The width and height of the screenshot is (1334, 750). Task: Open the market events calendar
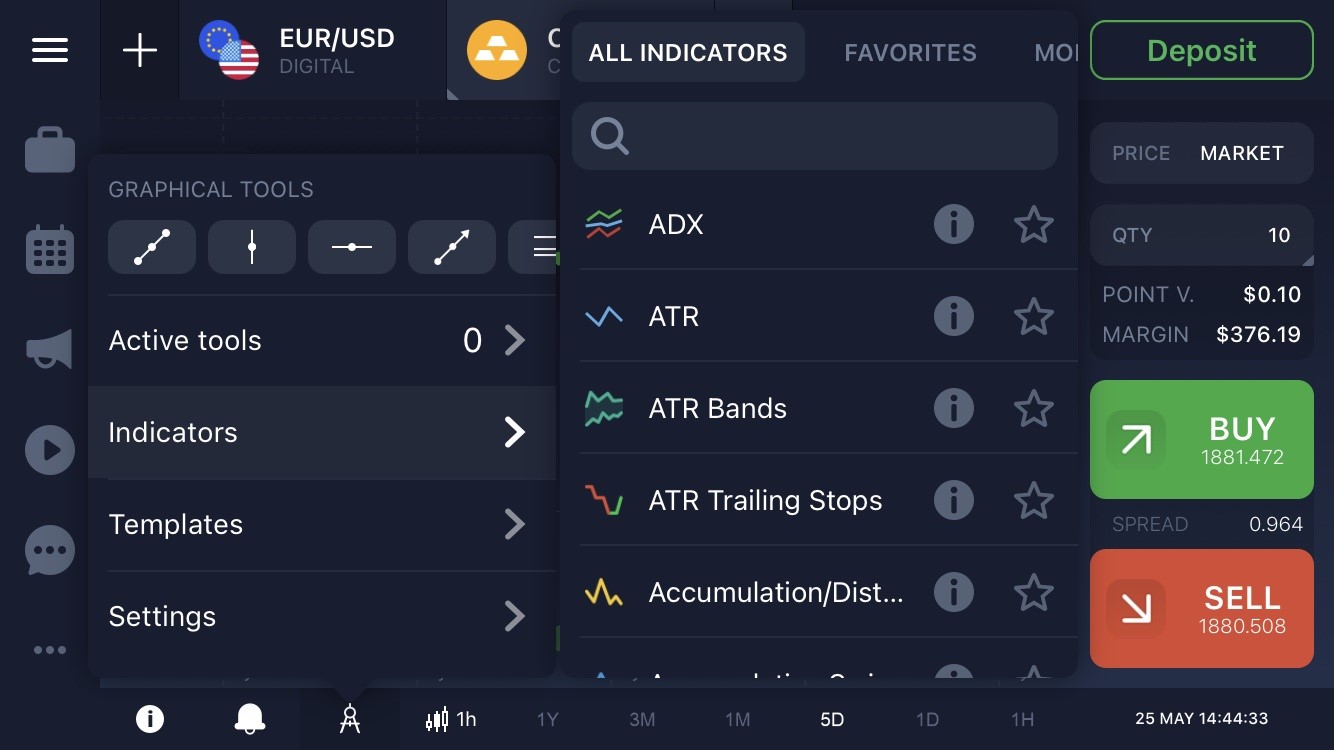click(x=49, y=249)
